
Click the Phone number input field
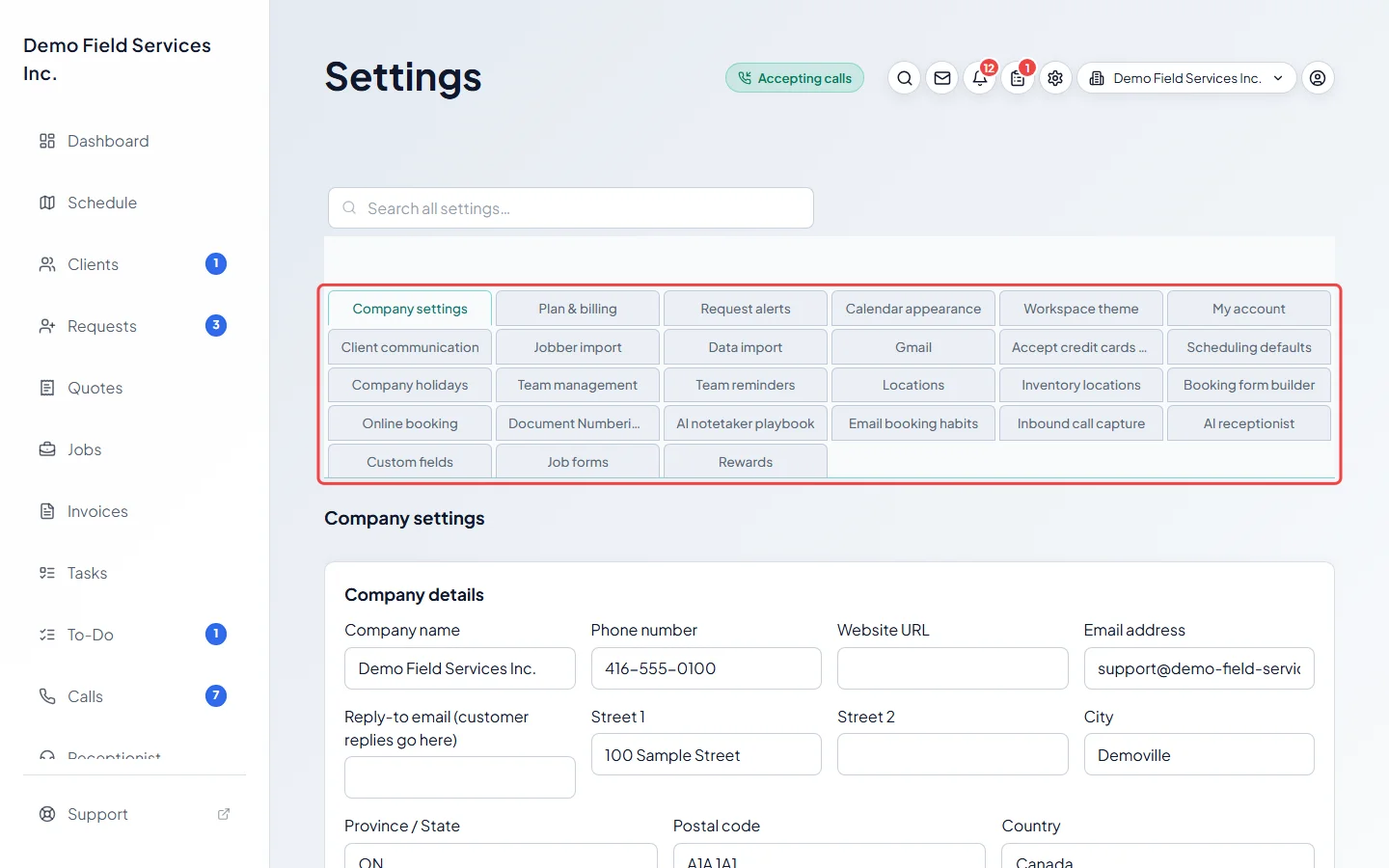coord(706,668)
